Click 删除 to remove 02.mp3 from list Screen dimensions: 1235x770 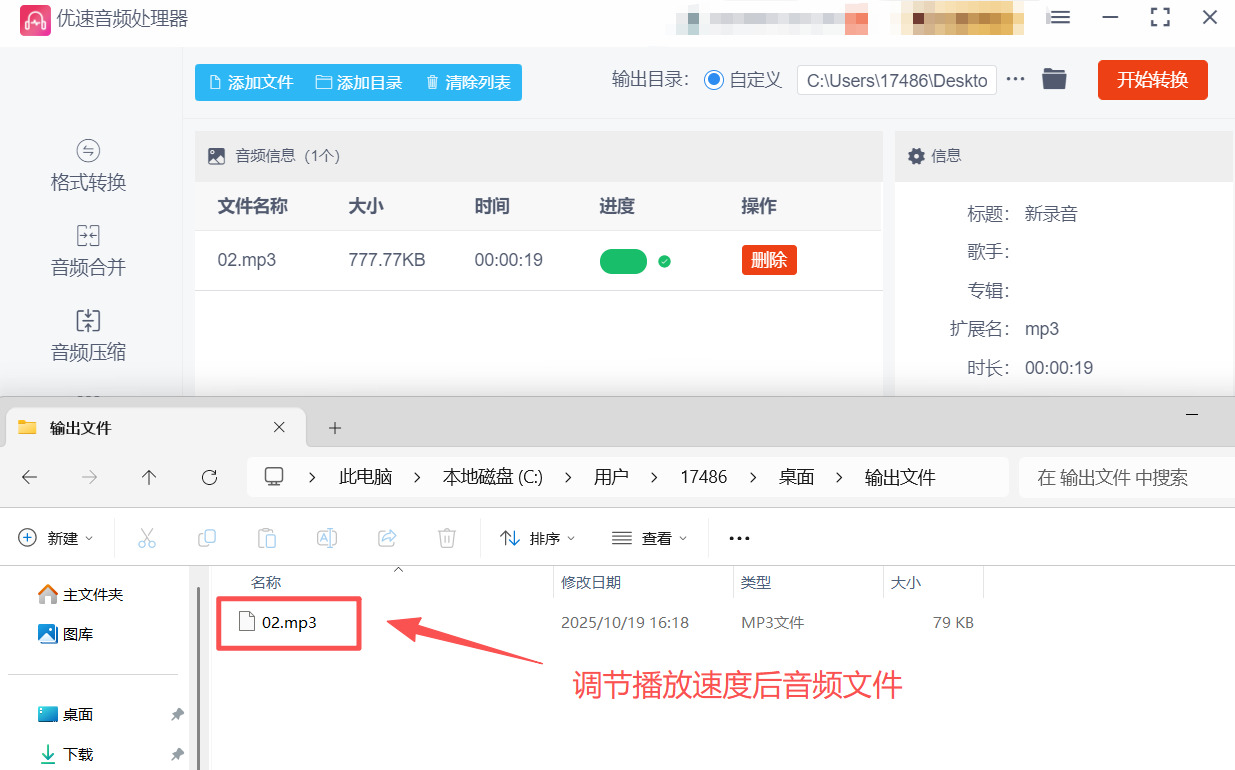pos(769,260)
